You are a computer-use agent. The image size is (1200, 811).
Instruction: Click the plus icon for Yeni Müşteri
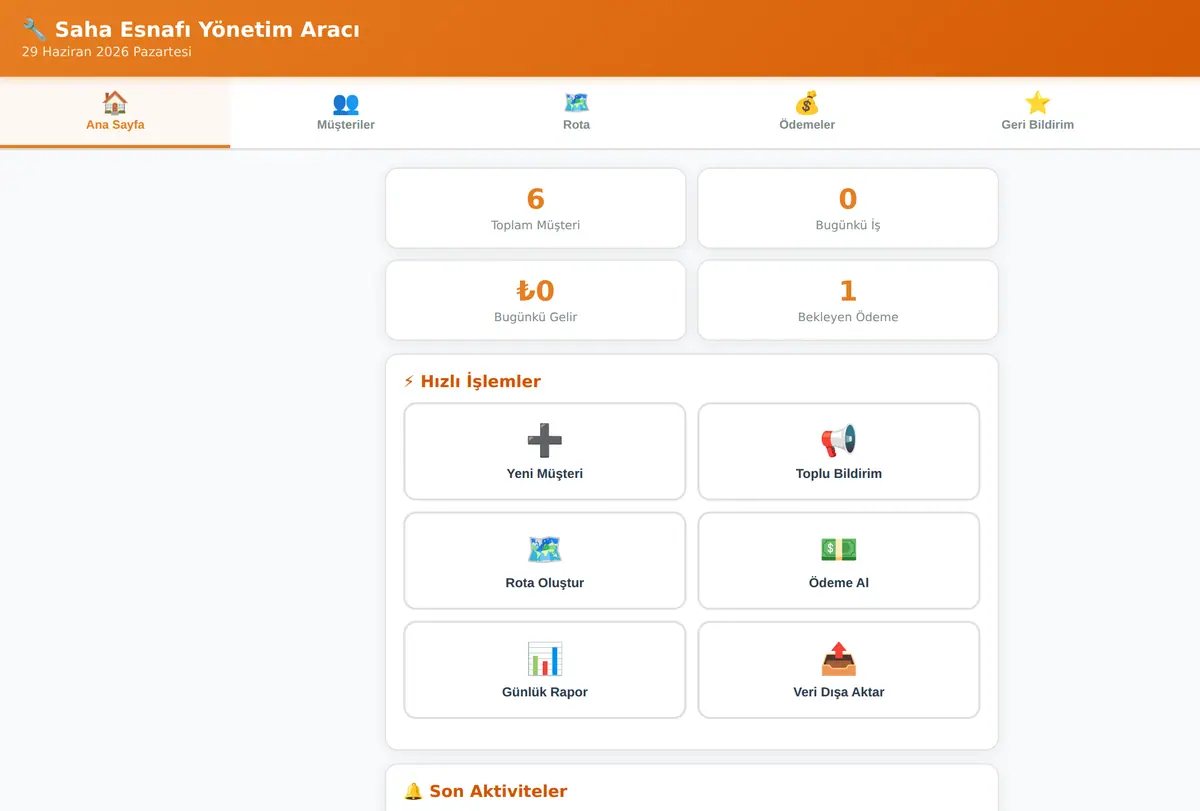545,440
